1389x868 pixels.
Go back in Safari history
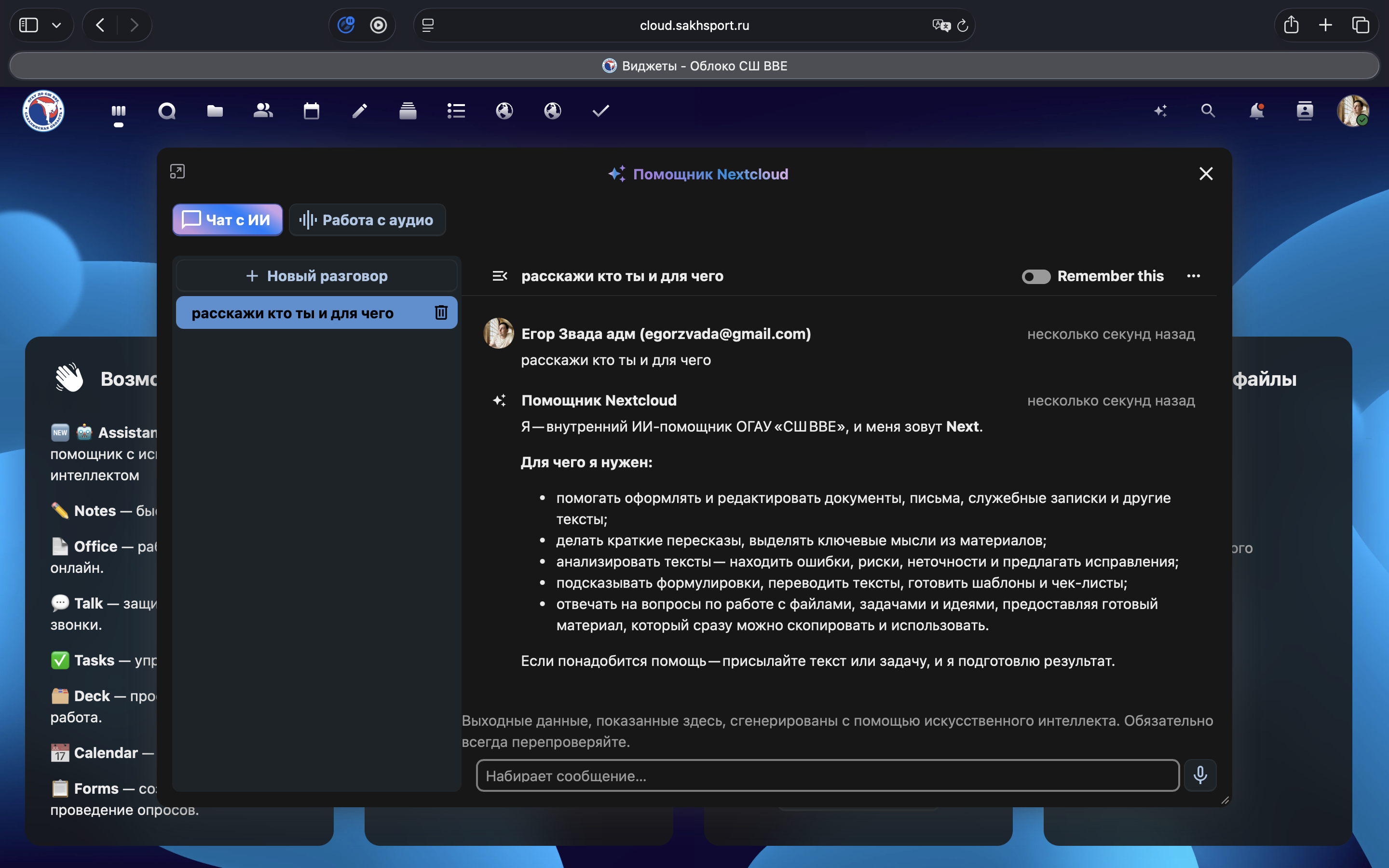pyautogui.click(x=100, y=25)
